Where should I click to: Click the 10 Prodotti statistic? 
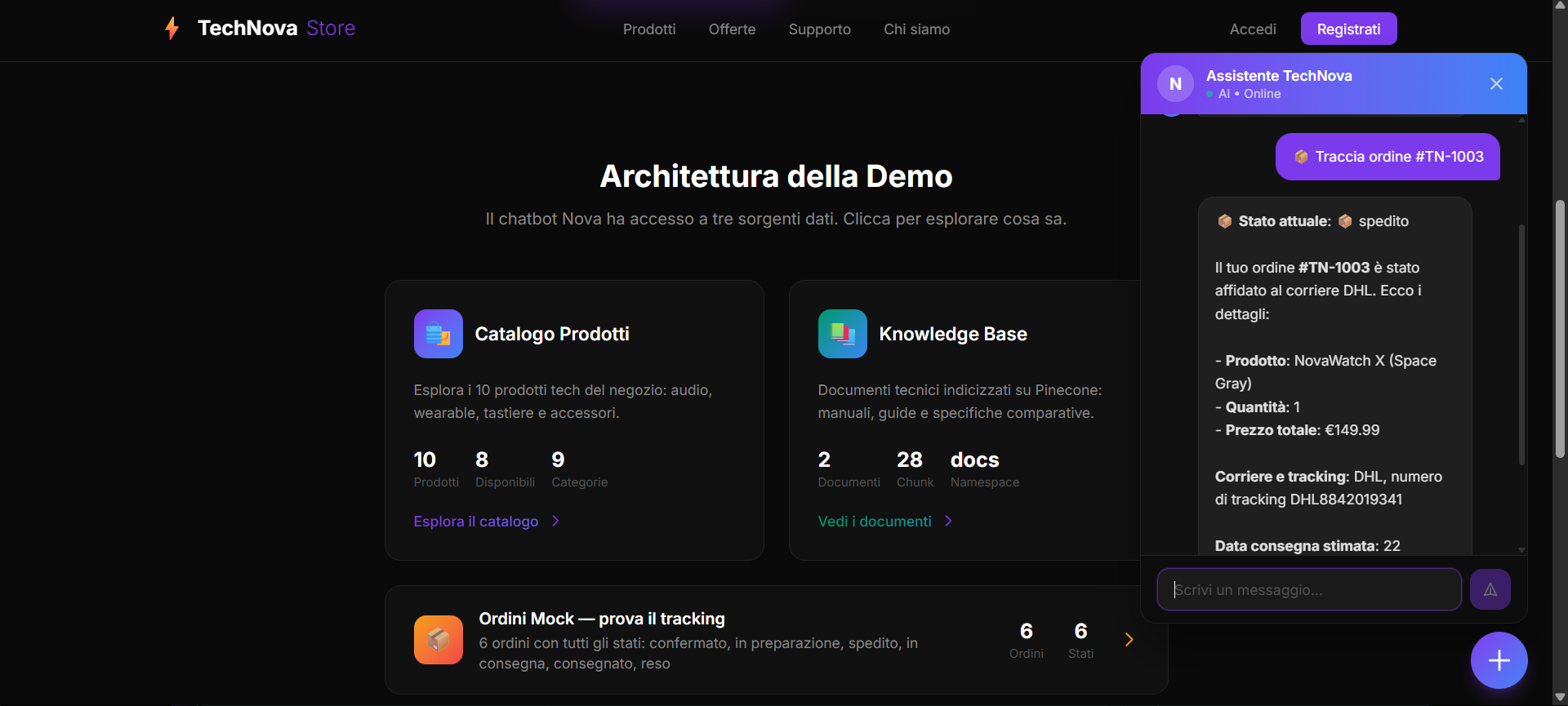tap(436, 468)
